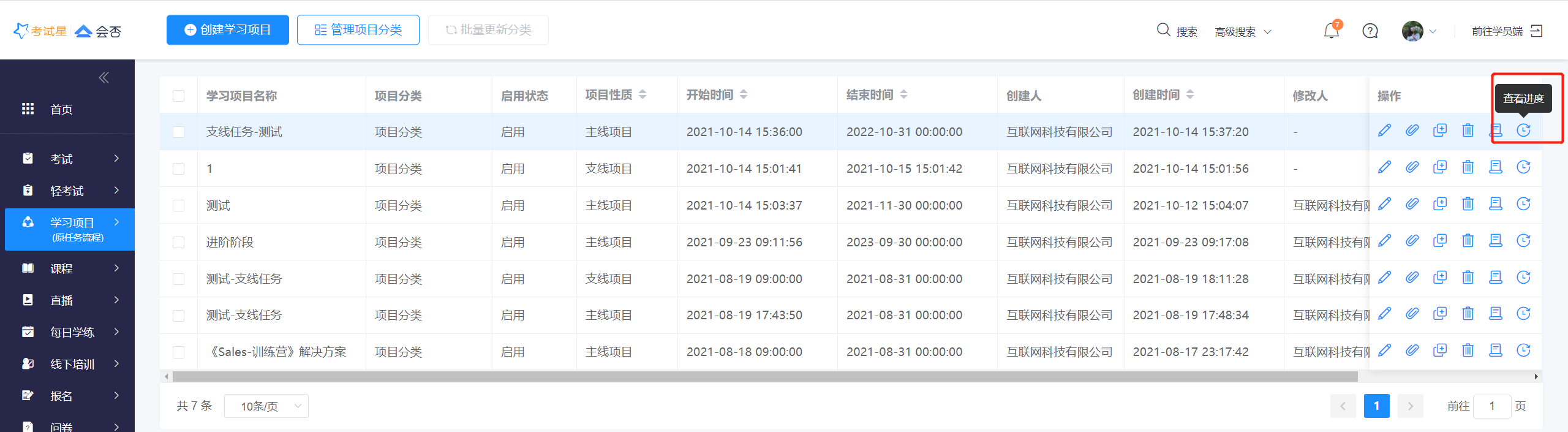1568x432 pixels.
Task: Click the paperclip icon for row named 1
Action: pos(1412,167)
